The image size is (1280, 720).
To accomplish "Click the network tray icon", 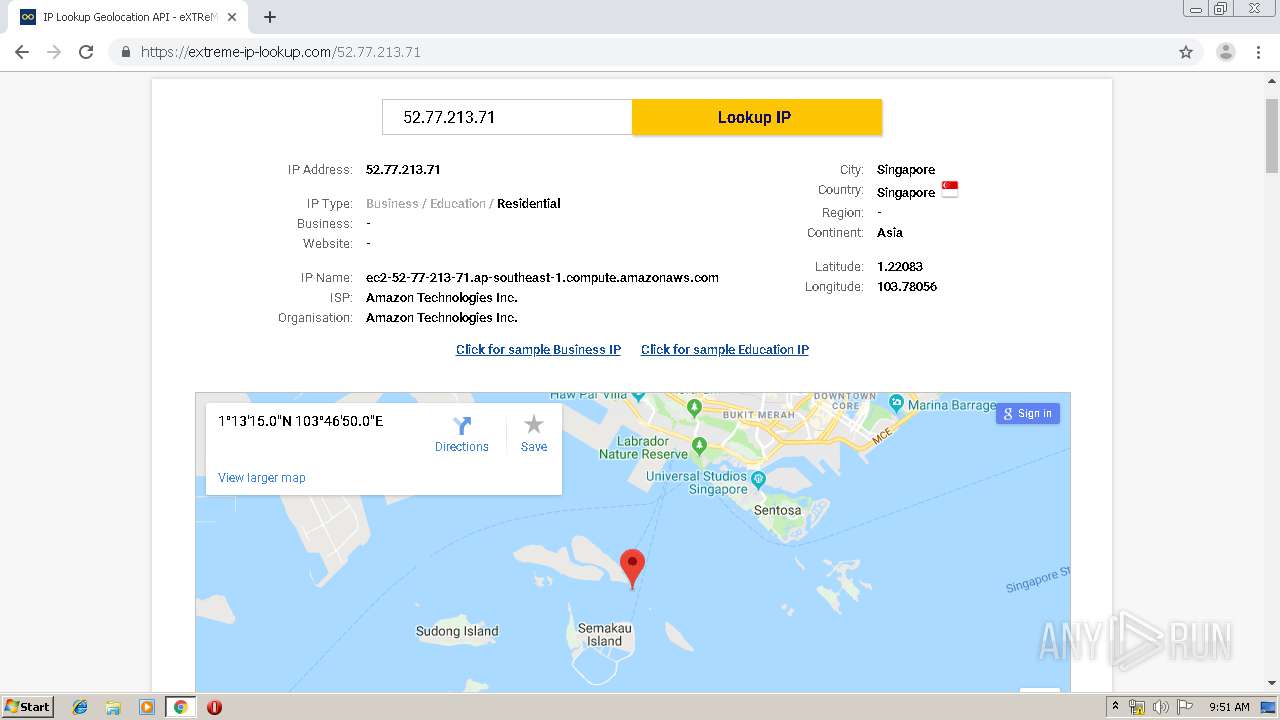I will tap(1137, 707).
